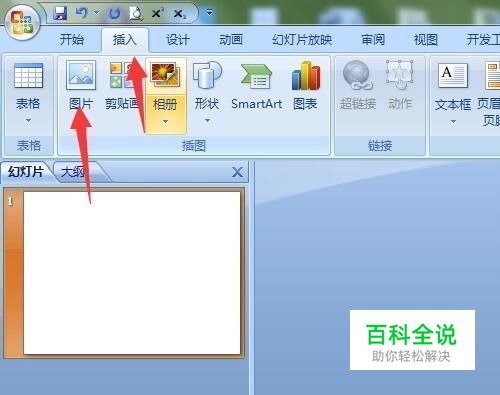Viewport: 500px width, 395px height.
Task: Go to the 动画 tab
Action: (231, 40)
